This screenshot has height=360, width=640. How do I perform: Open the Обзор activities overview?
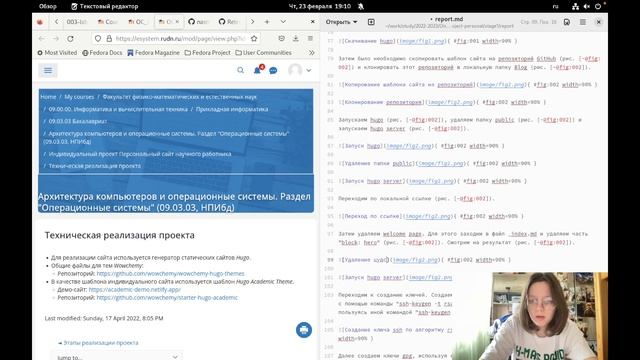[x=48, y=7]
